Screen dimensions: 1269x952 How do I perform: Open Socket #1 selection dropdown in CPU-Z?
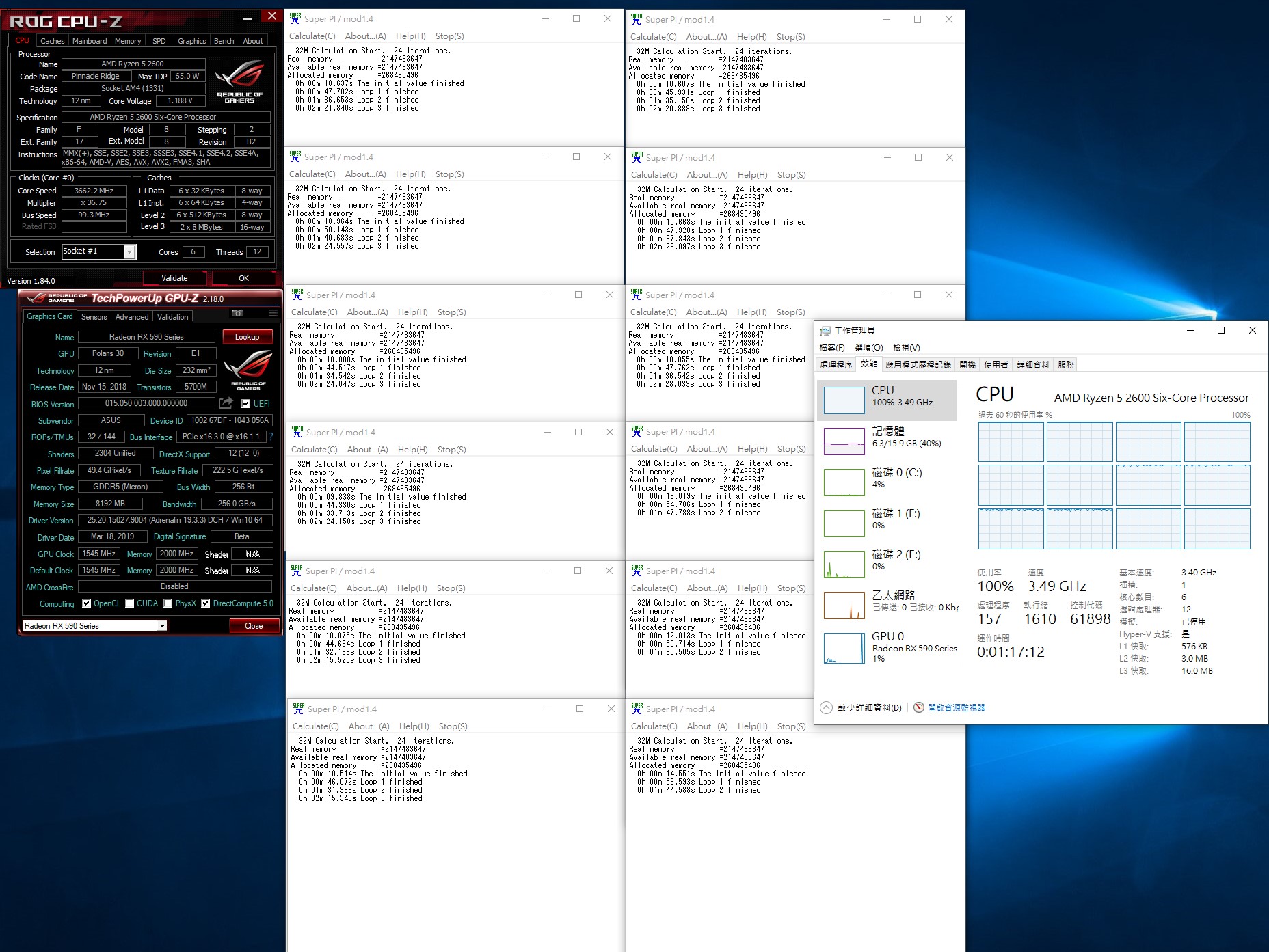coord(129,252)
